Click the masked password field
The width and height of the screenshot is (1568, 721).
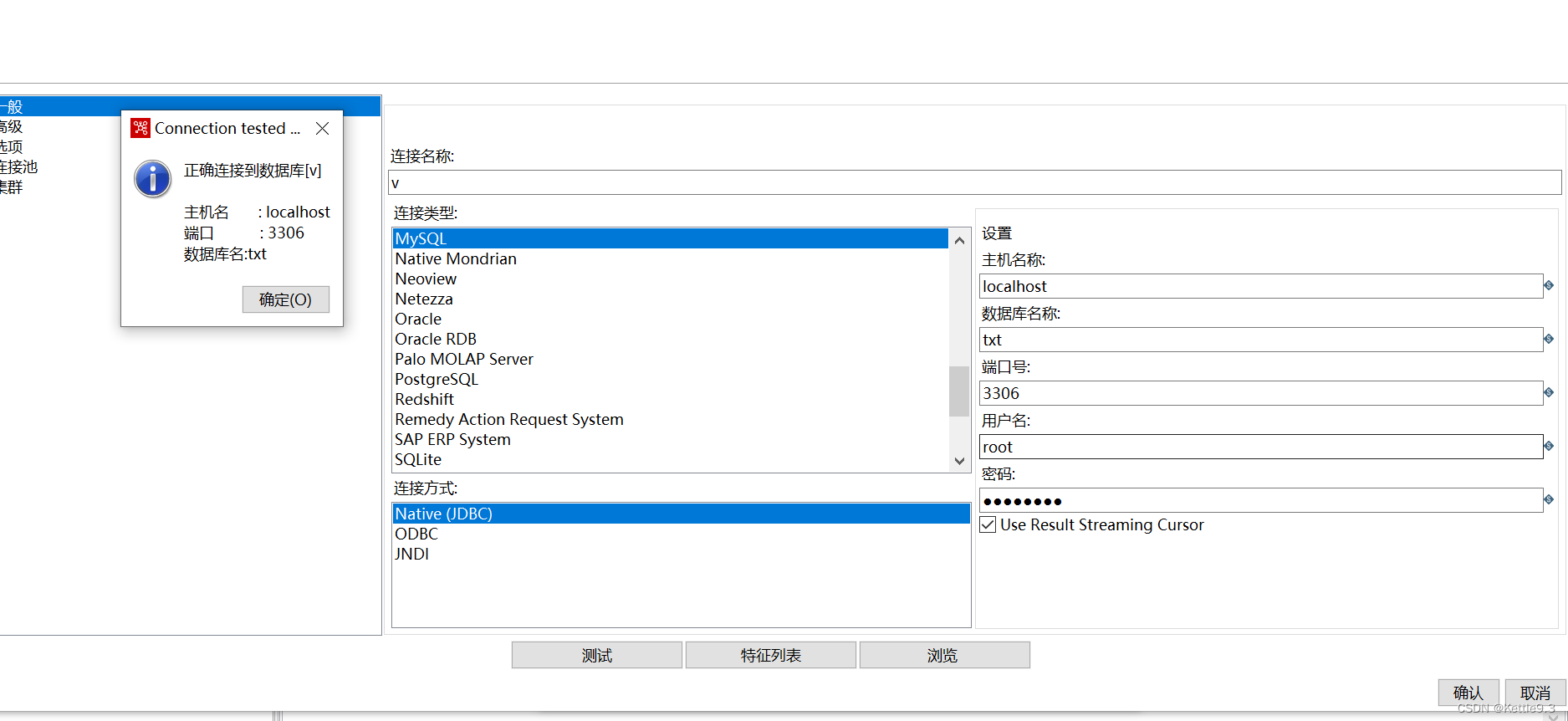pos(1261,500)
